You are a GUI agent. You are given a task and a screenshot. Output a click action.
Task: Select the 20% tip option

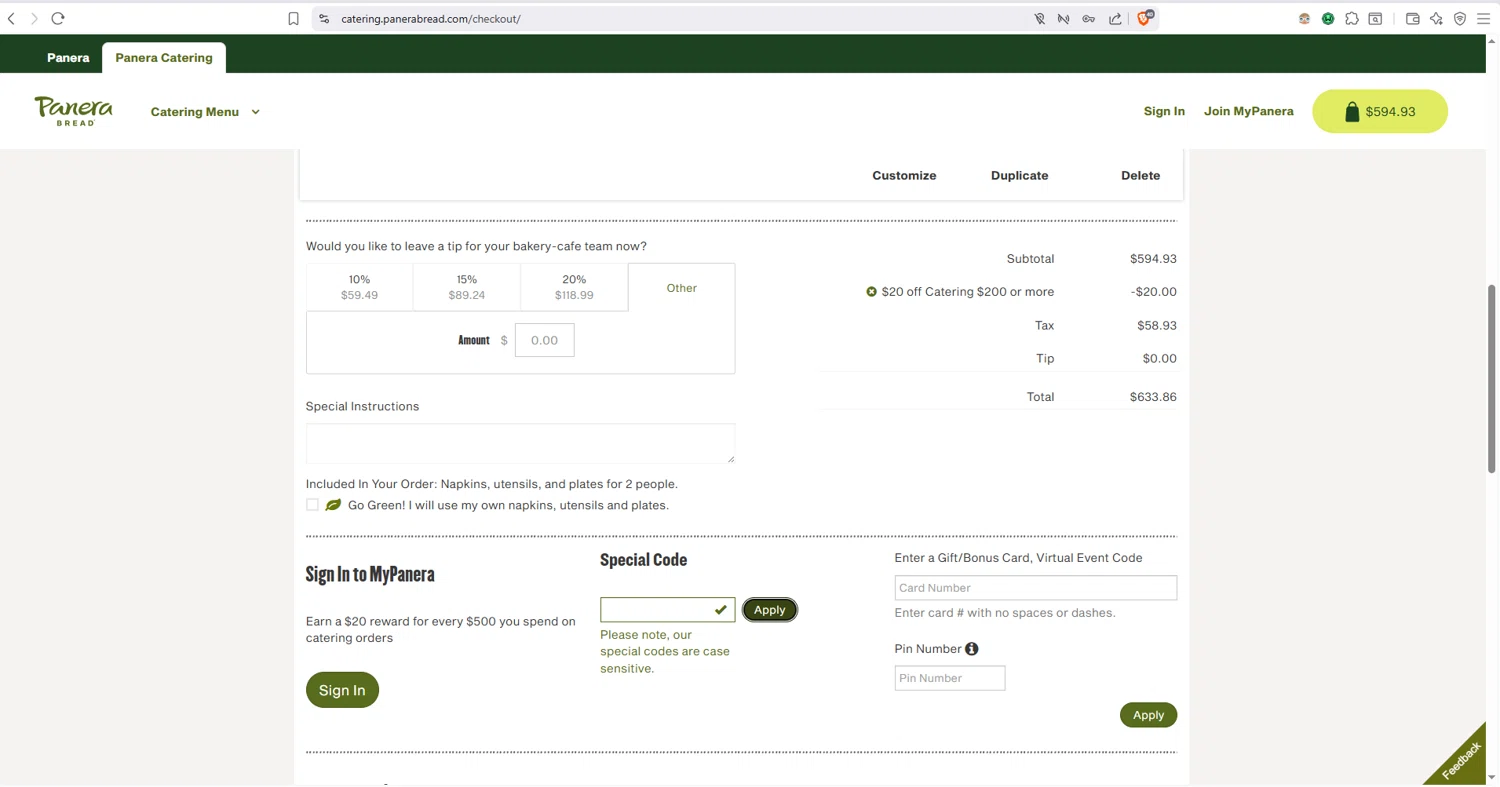tap(574, 287)
